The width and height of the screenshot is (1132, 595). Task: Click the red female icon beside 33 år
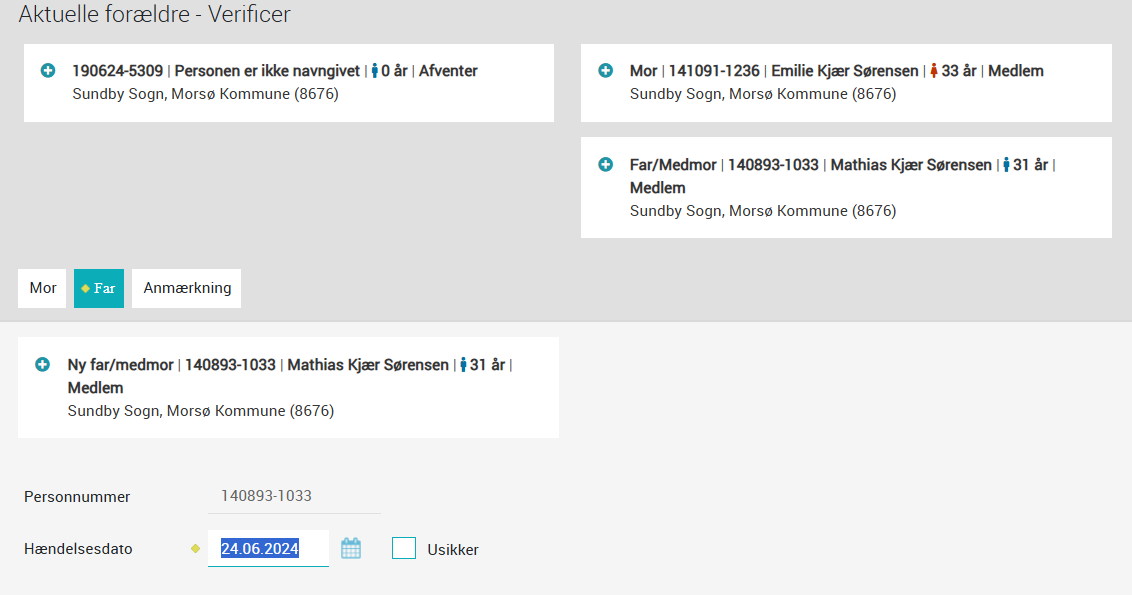tap(934, 71)
